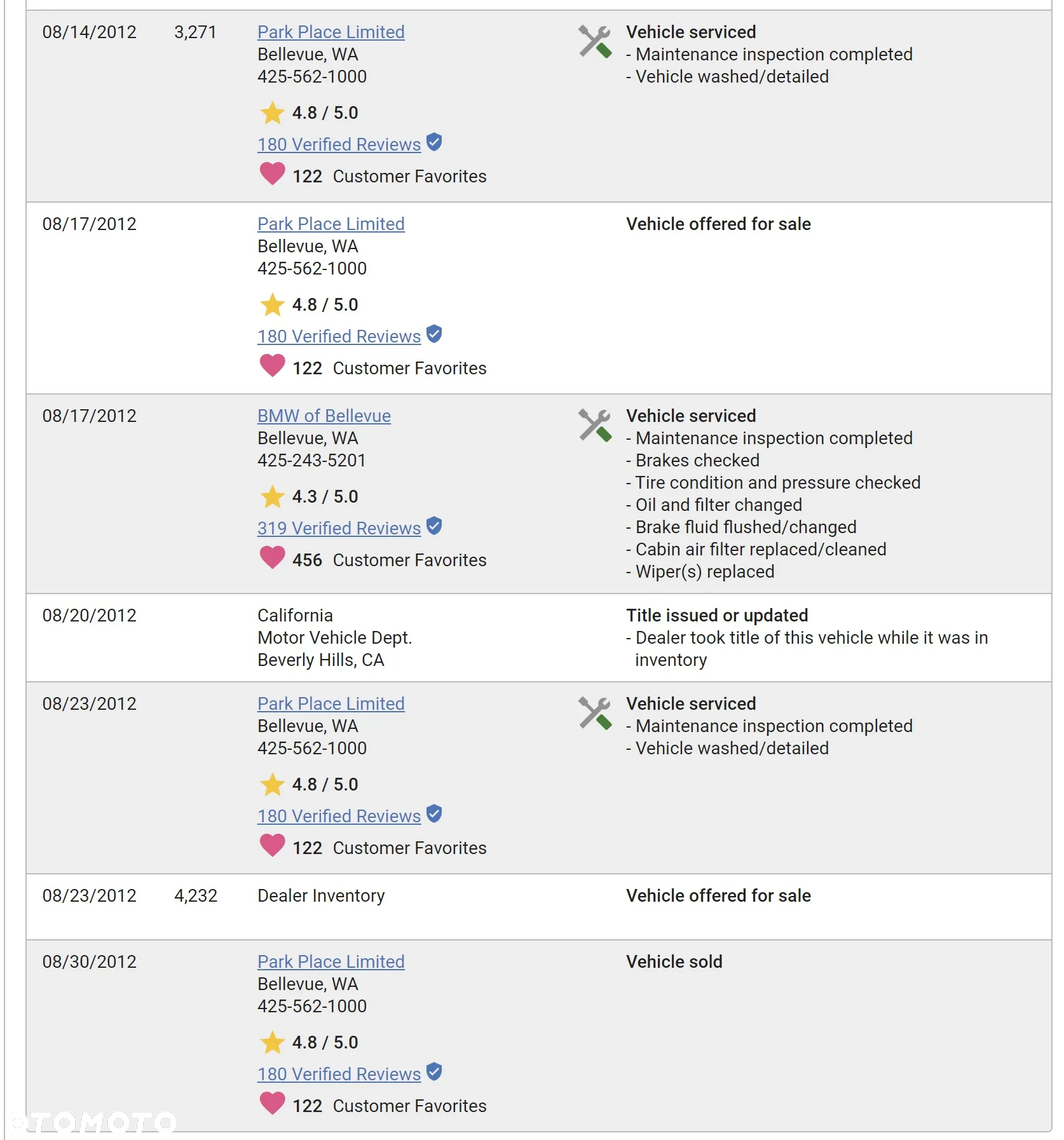
Task: Click the 4.3 star icon under BMW of Bellevue
Action: click(x=272, y=496)
